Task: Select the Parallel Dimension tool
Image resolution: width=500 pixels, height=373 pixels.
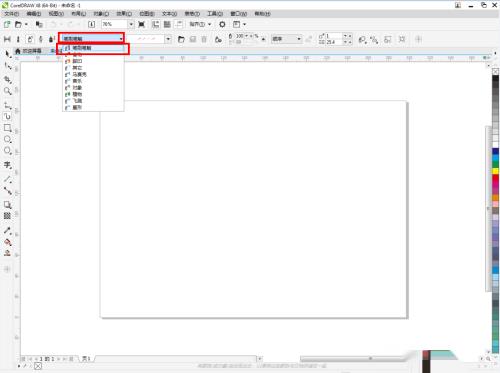Action: [x=8, y=179]
